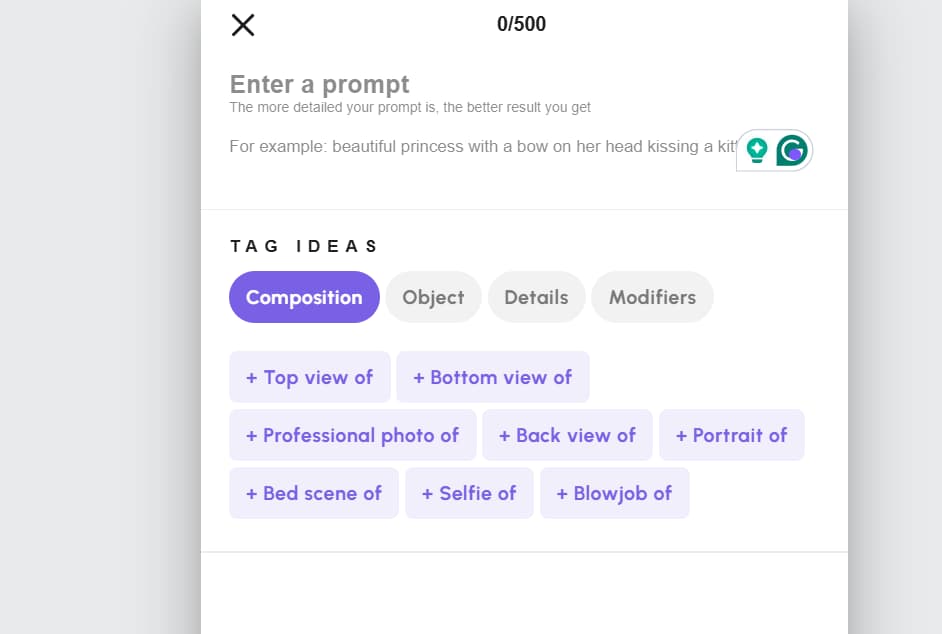This screenshot has height=634, width=942.
Task: Open the Modifiers tag tab
Action: [652, 297]
